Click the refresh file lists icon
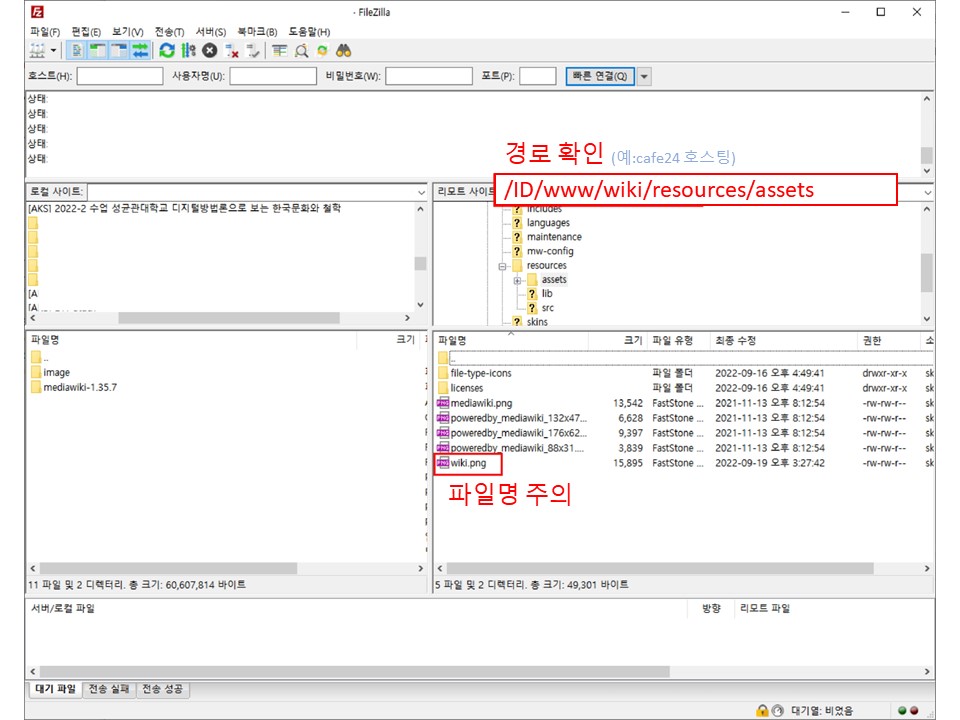The width and height of the screenshot is (960, 720). pyautogui.click(x=167, y=50)
